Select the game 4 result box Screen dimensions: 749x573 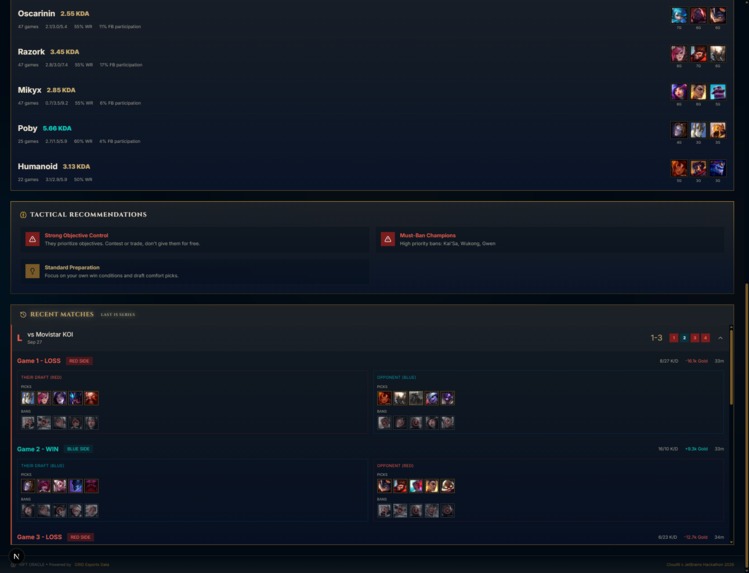pyautogui.click(x=706, y=338)
